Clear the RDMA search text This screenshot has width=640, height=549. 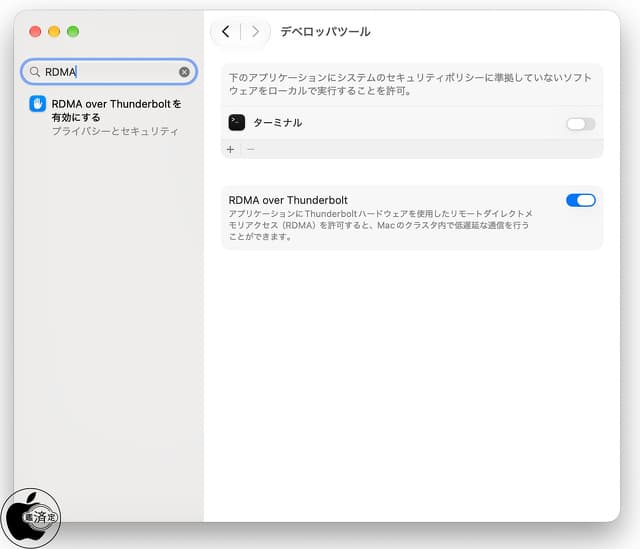(x=184, y=72)
